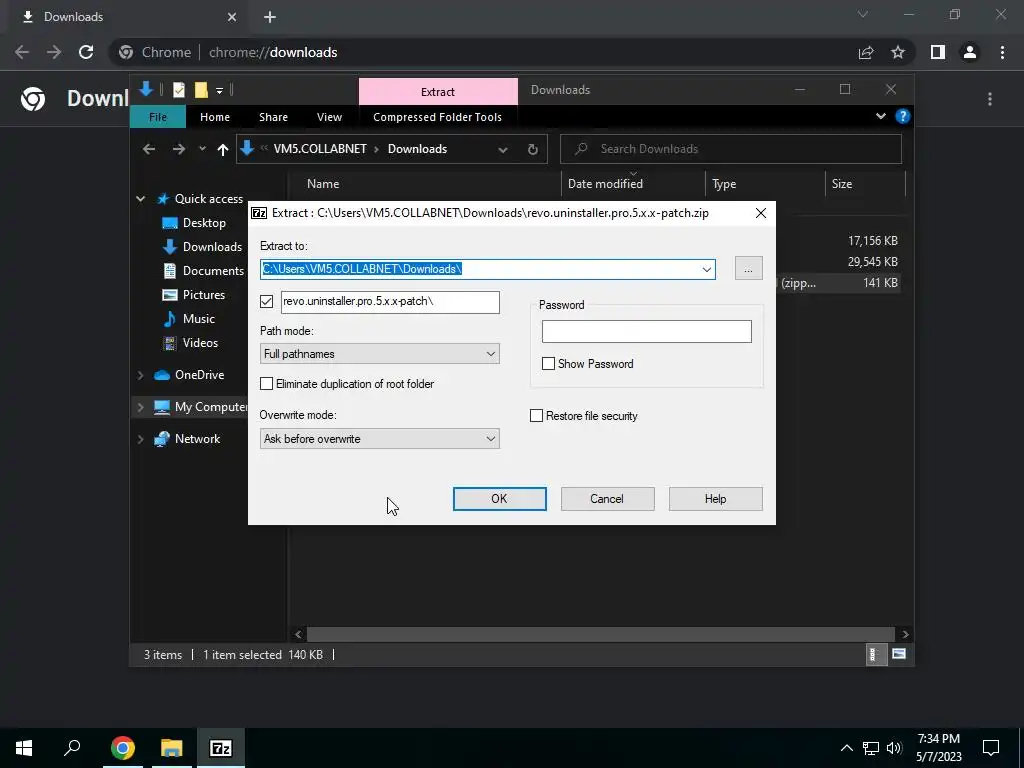Open File Explorer from the taskbar
Viewport: 1024px width, 768px height.
172,748
